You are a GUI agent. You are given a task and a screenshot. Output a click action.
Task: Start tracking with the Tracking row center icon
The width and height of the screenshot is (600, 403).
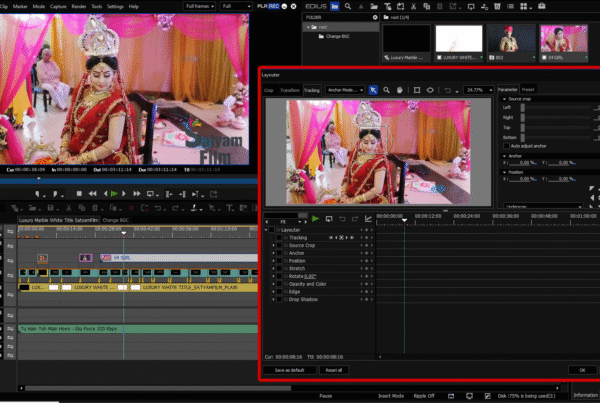click(341, 238)
